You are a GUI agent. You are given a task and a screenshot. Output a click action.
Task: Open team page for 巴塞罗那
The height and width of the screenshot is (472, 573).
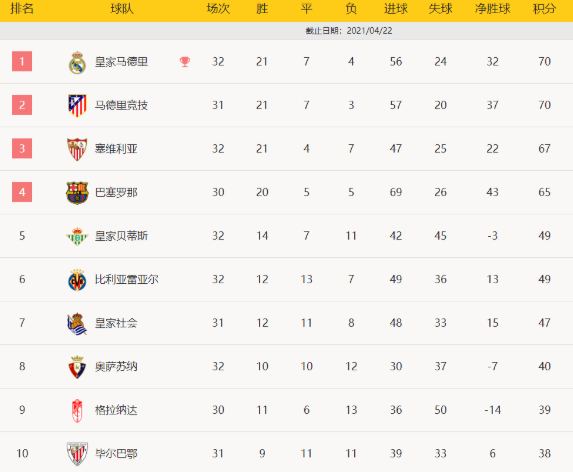pyautogui.click(x=116, y=192)
